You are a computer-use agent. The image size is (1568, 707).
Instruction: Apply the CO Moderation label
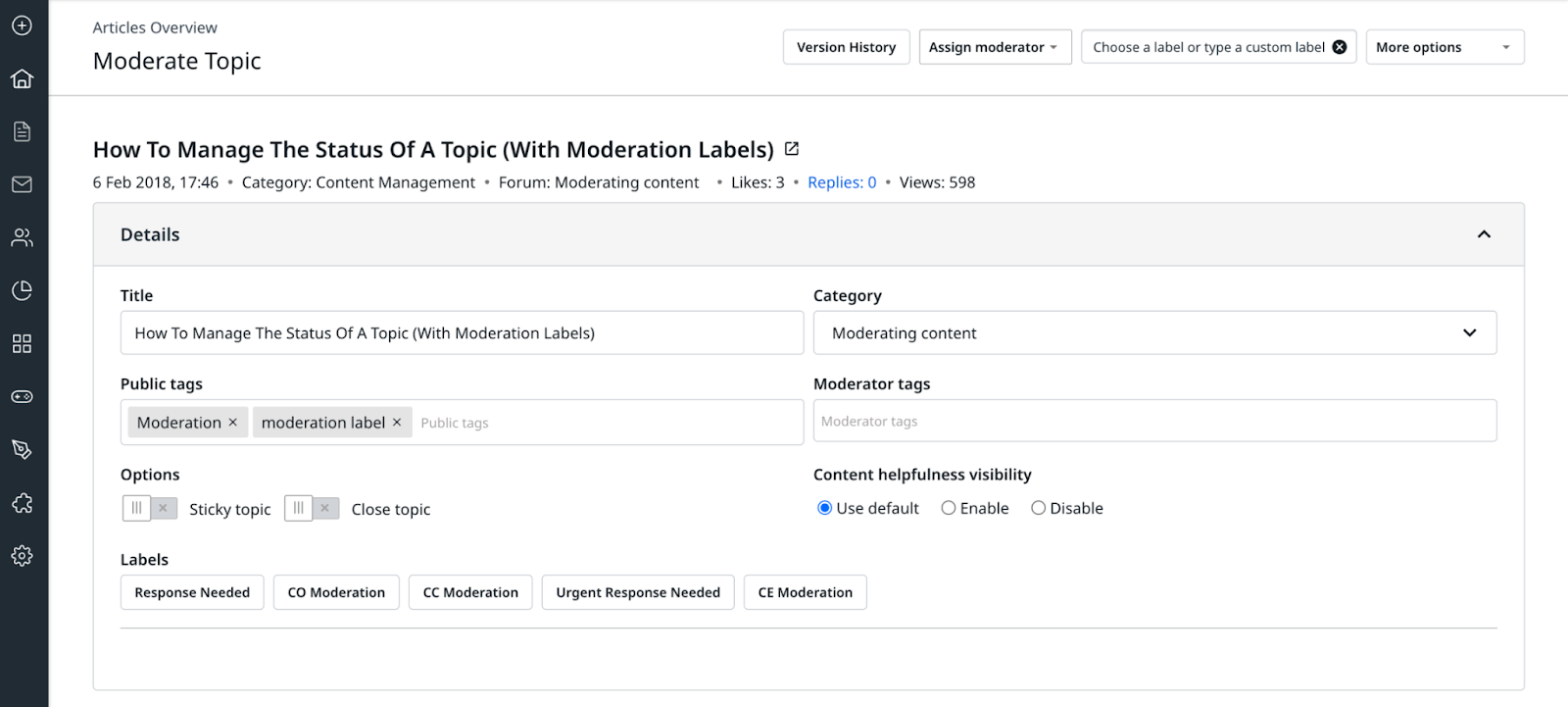coord(336,592)
